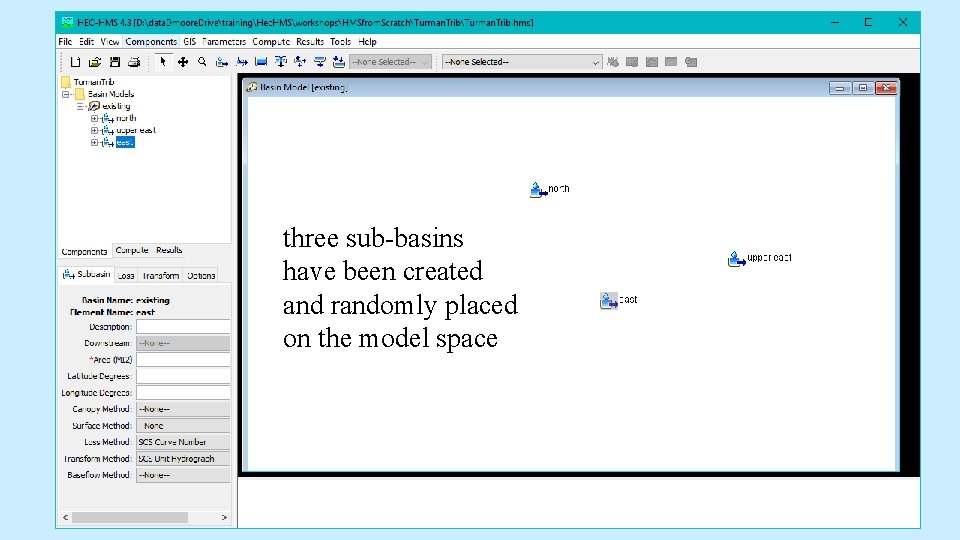The height and width of the screenshot is (540, 960).
Task: Click the existing basin model icon in tree
Action: pos(94,106)
